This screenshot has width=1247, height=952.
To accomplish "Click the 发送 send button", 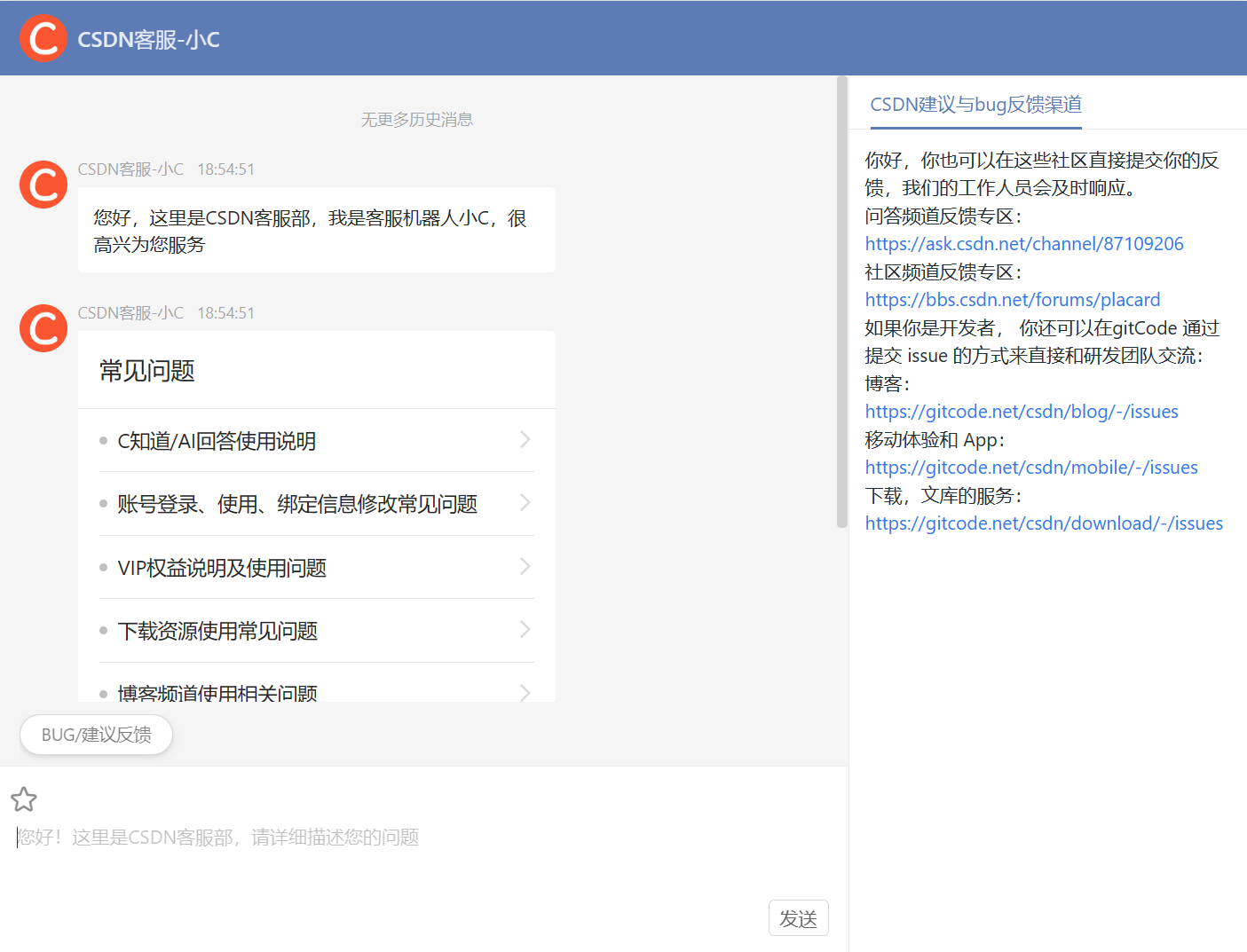I will pos(798,918).
